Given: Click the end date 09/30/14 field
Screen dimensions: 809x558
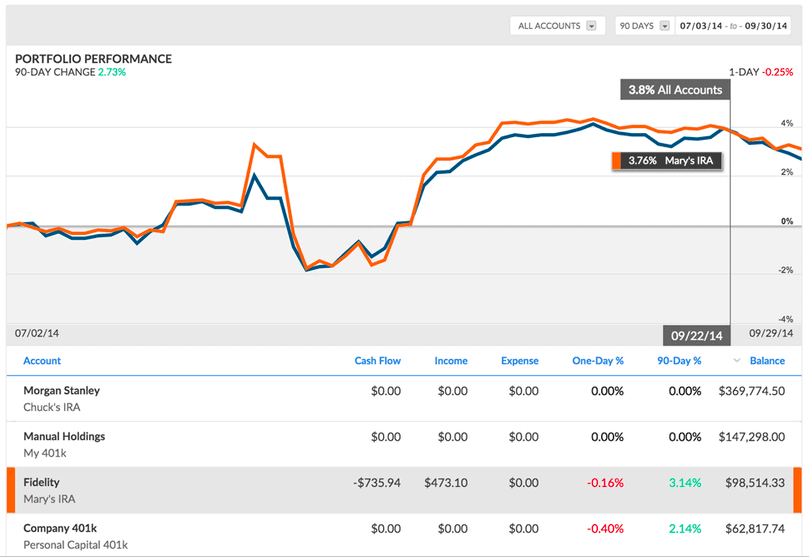Looking at the screenshot, I should [772, 26].
